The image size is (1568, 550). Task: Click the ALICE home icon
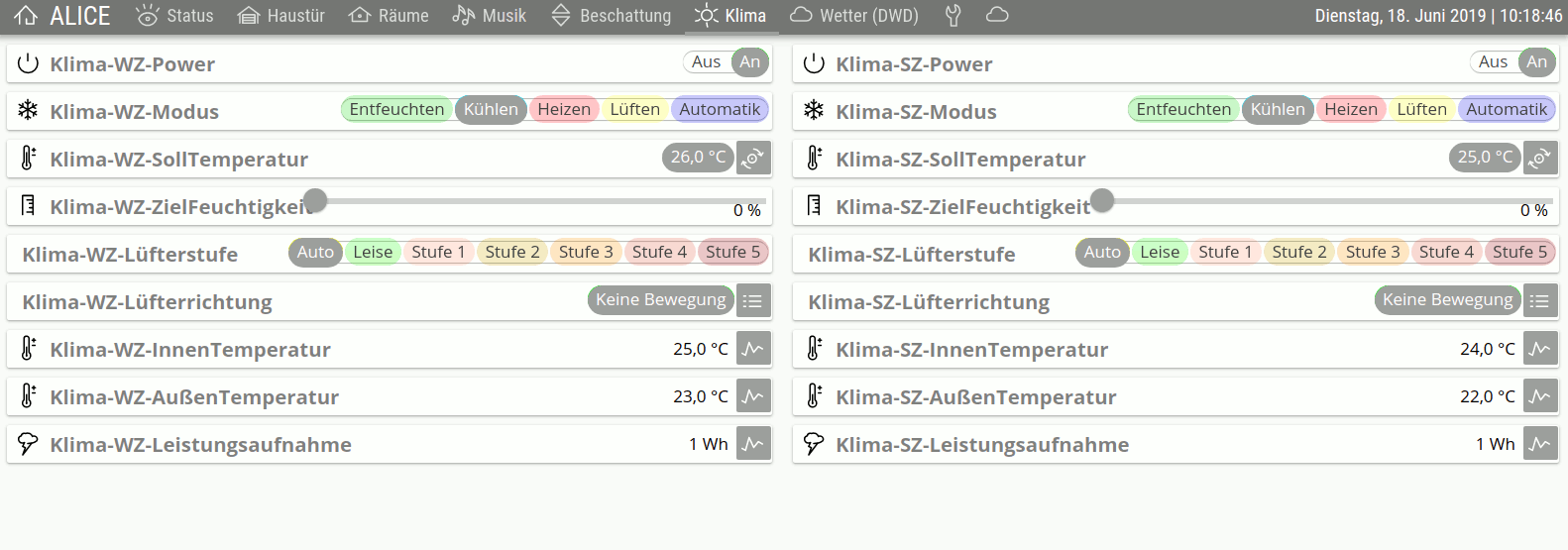(x=26, y=16)
